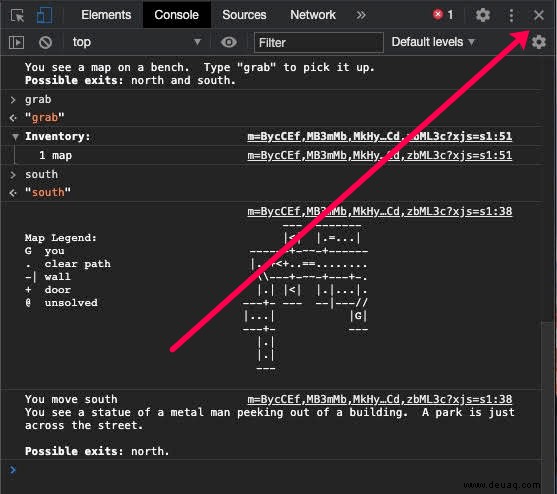The width and height of the screenshot is (557, 494).
Task: Open the Network tab
Action: tap(313, 15)
